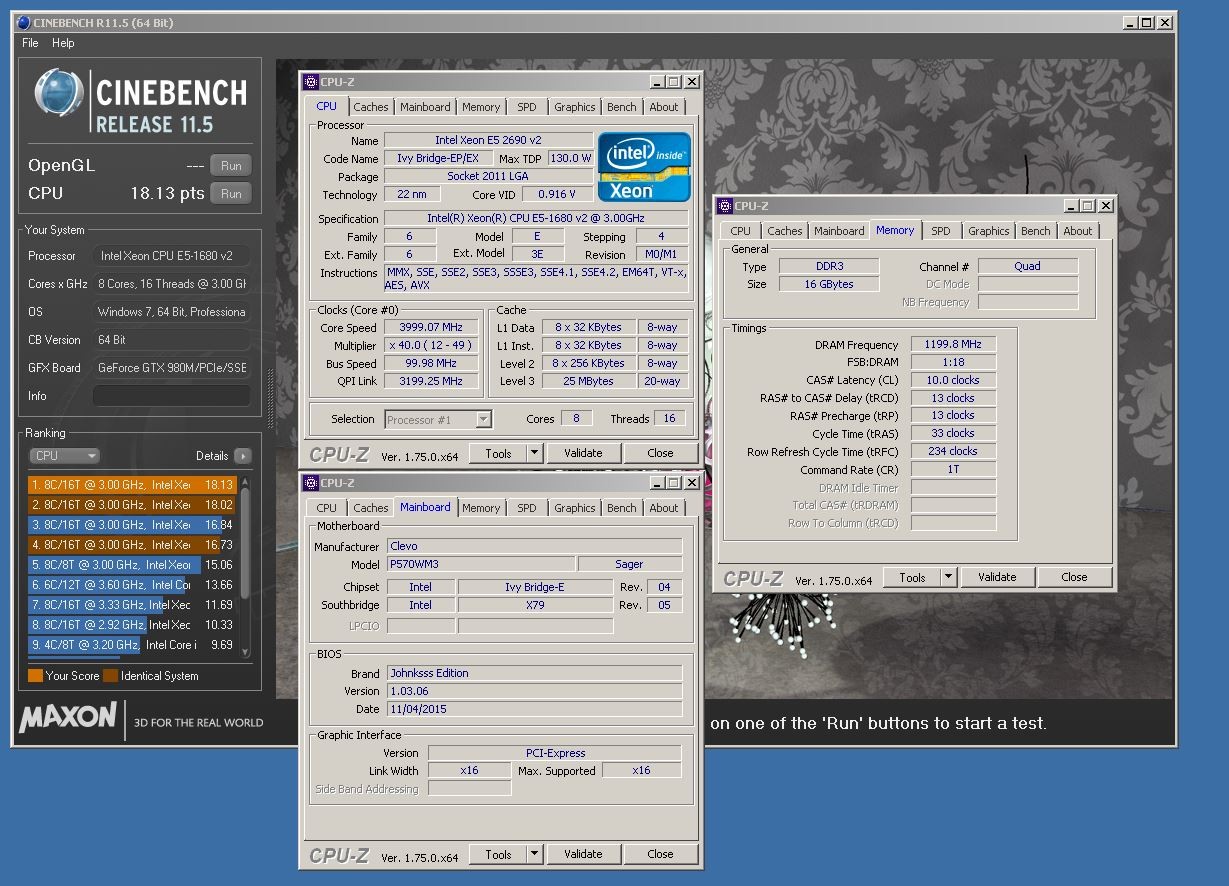Screen dimensions: 1229x886
Task: Open Mainboard tab in CPU-Z memory window
Action: pos(839,231)
